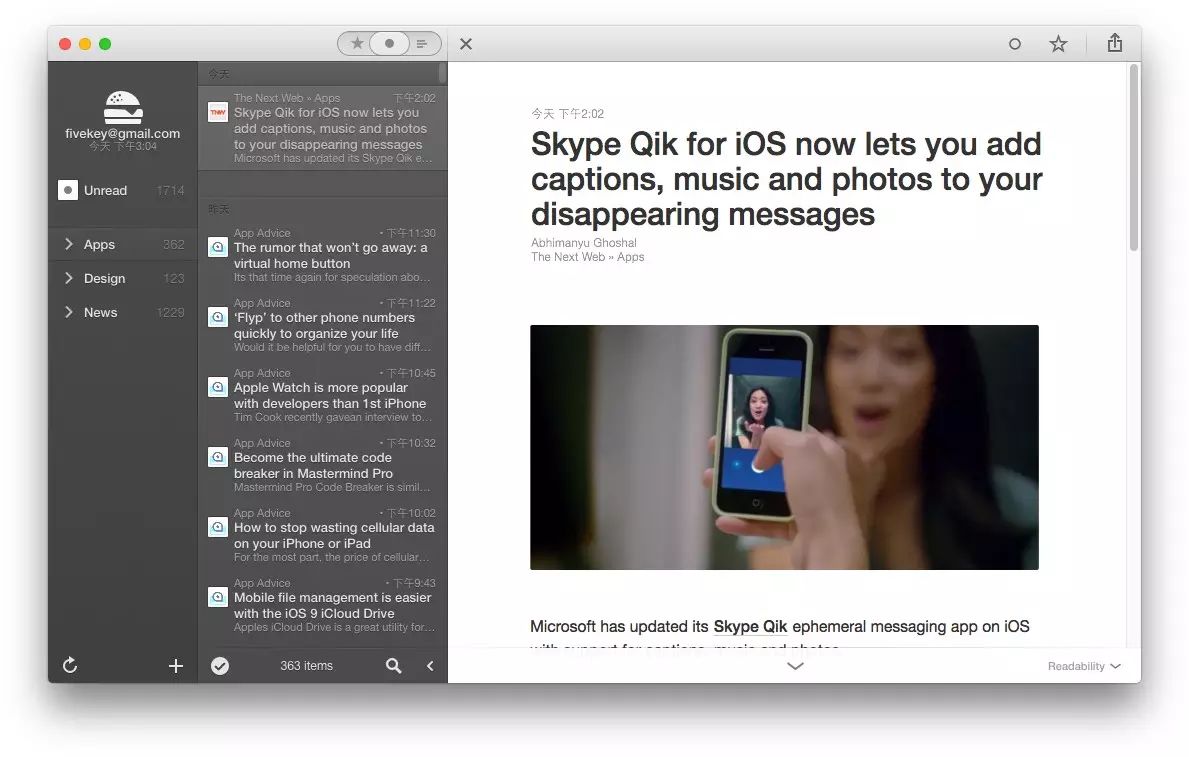Mark article as unread circle icon
Screen dimensions: 1189x757
point(1015,44)
